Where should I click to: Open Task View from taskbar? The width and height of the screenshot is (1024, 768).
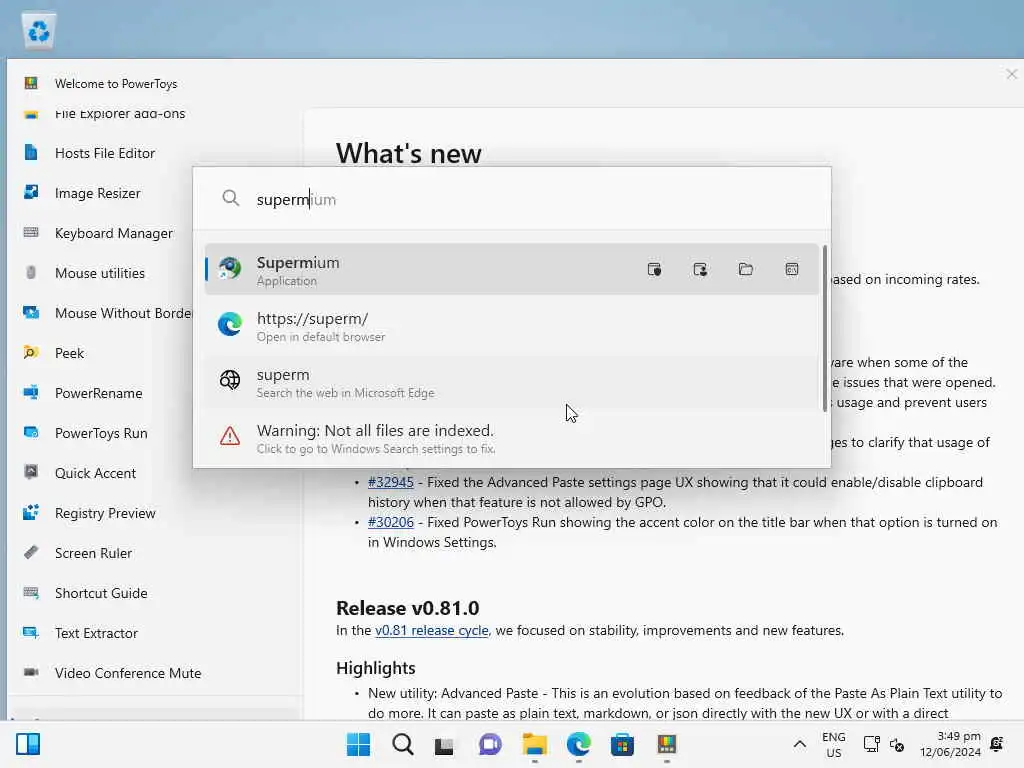pyautogui.click(x=444, y=745)
